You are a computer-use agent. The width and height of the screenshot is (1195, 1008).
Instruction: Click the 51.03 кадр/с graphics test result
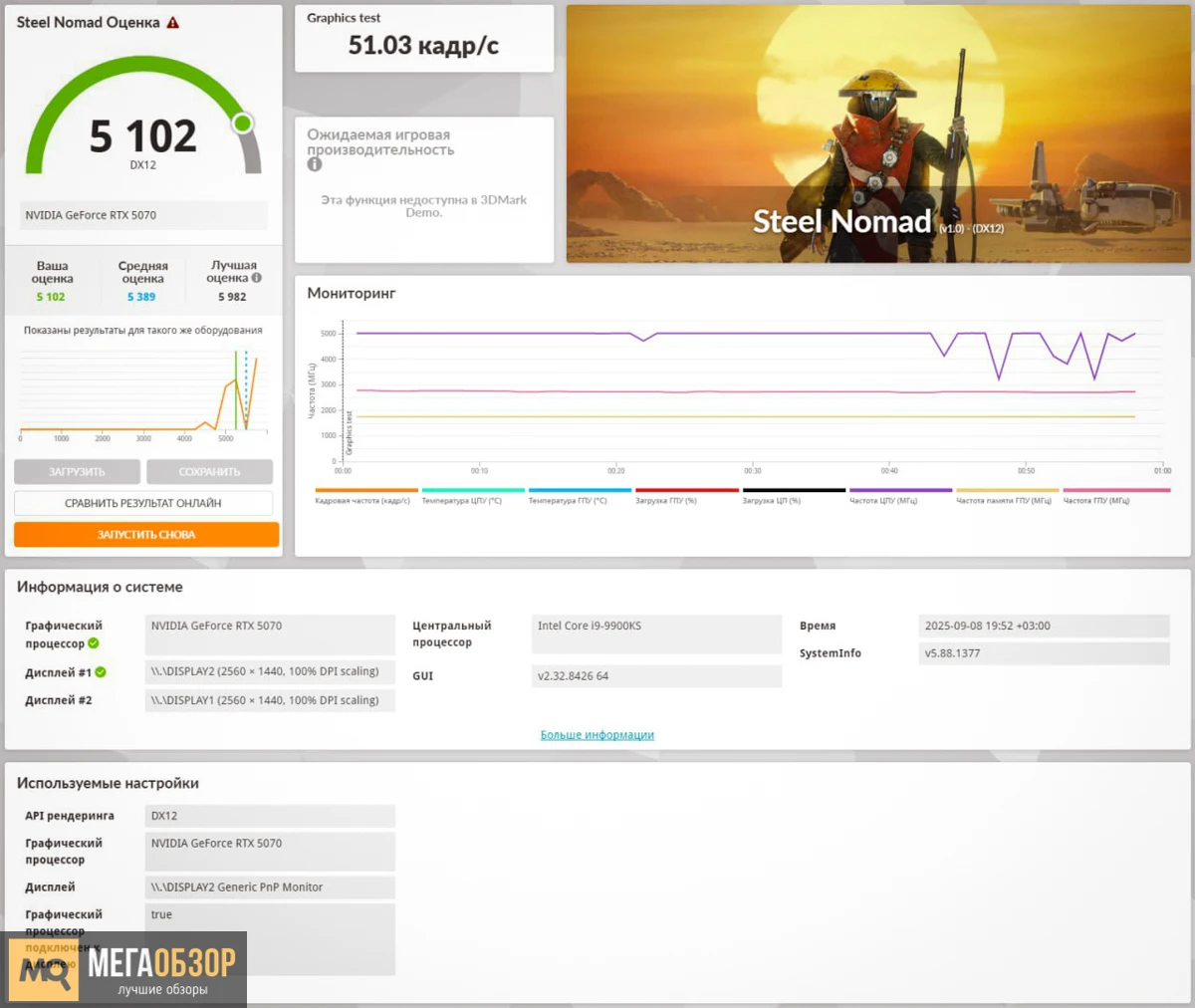tap(423, 46)
